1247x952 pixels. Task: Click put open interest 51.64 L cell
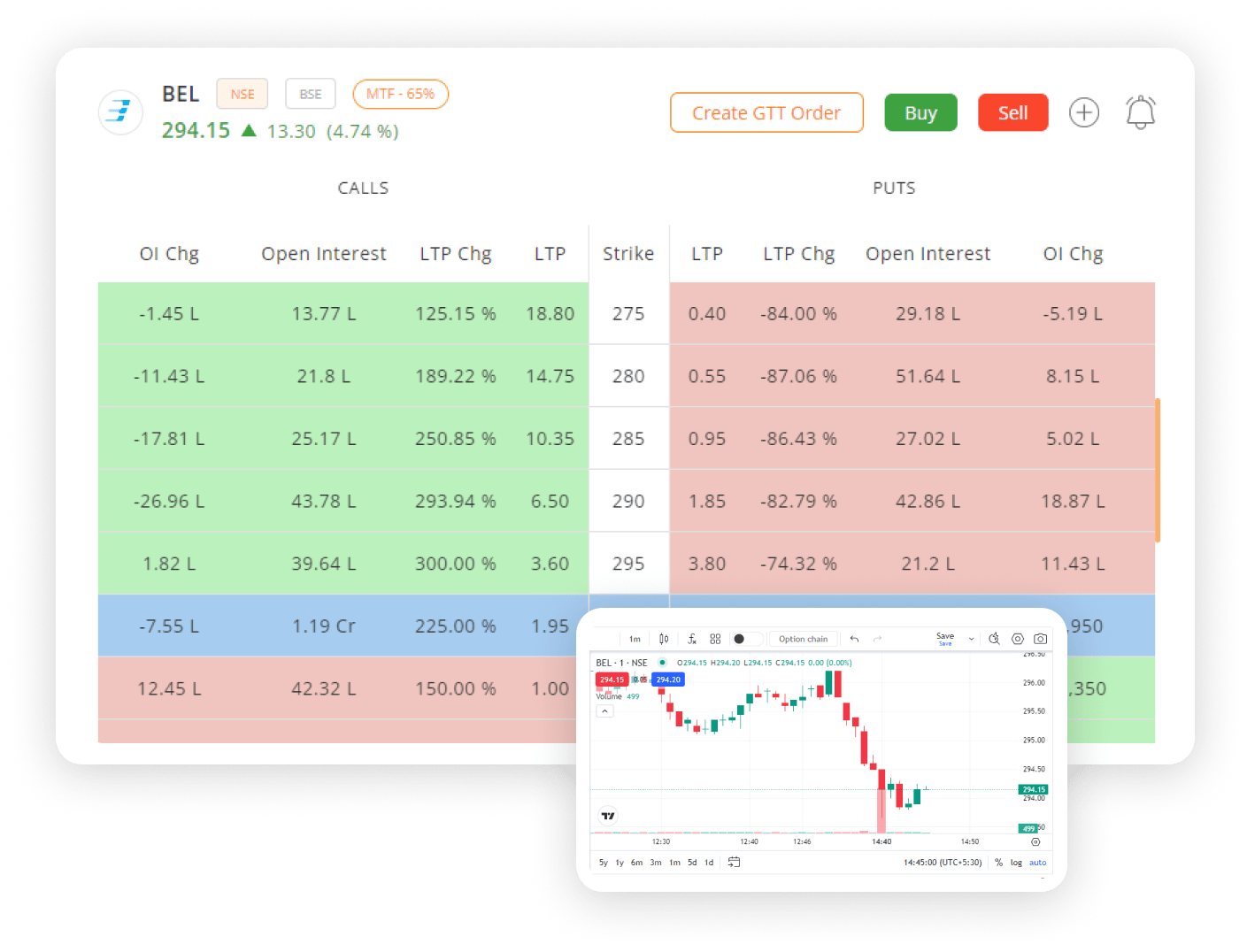tap(928, 376)
